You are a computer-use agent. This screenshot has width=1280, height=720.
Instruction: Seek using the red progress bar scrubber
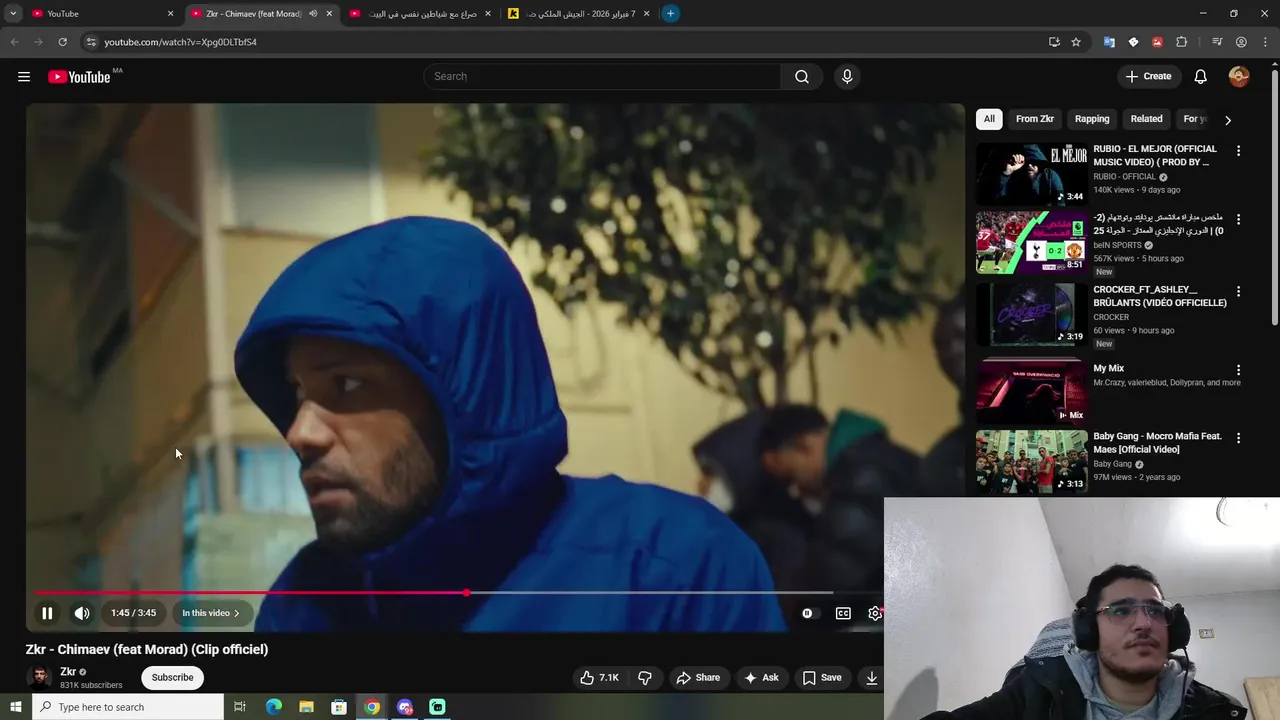[467, 593]
